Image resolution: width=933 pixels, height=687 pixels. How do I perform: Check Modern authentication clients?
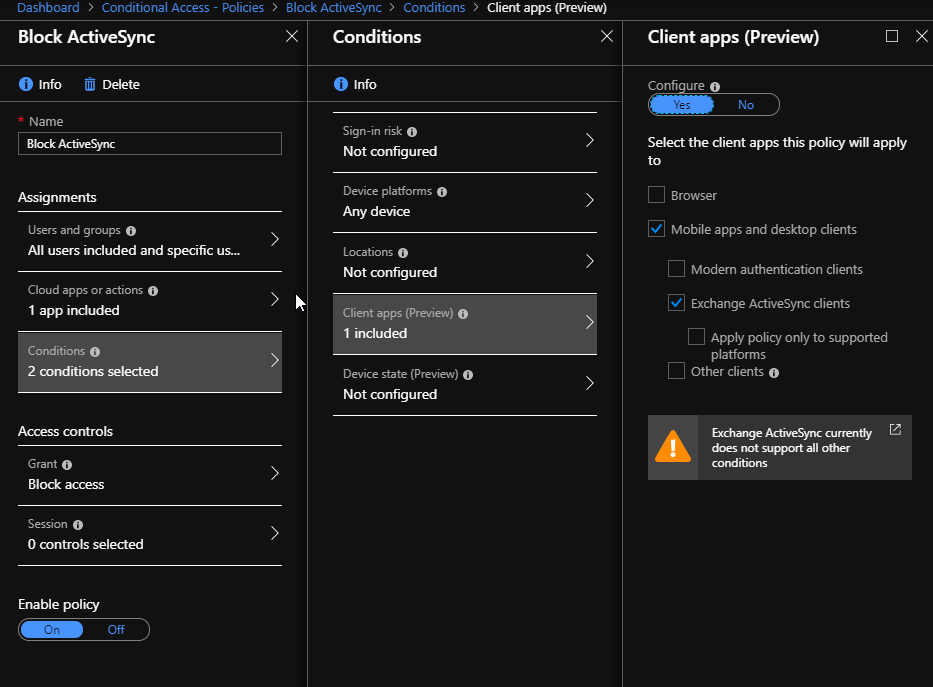(677, 269)
